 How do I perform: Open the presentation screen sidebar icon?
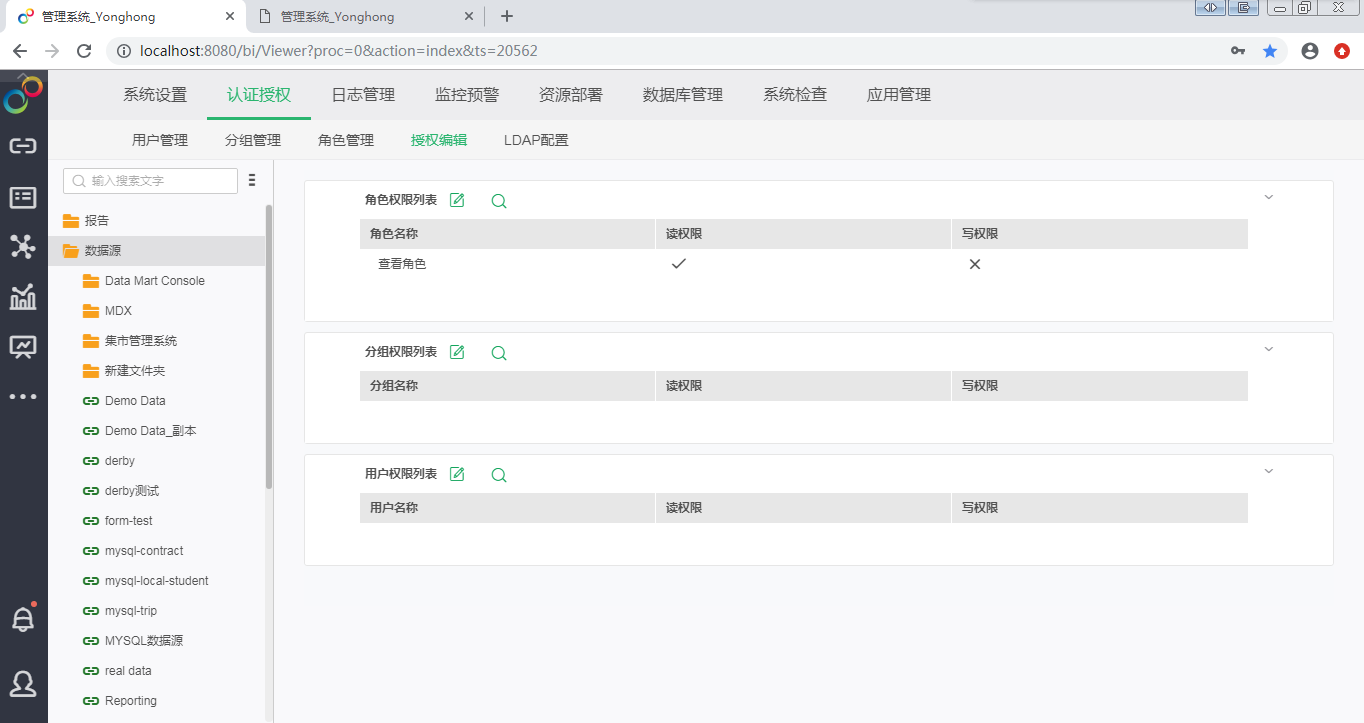23,347
